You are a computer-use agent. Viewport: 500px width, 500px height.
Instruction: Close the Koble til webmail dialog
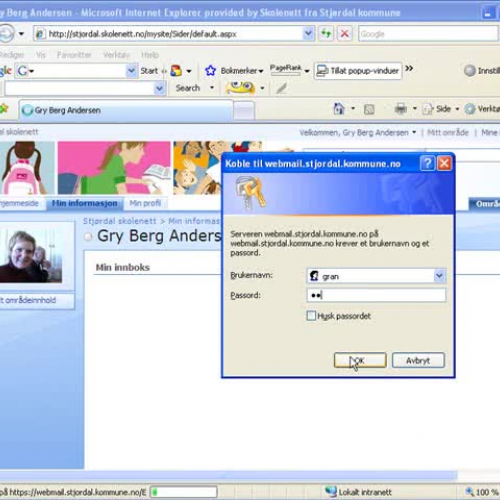pos(444,163)
